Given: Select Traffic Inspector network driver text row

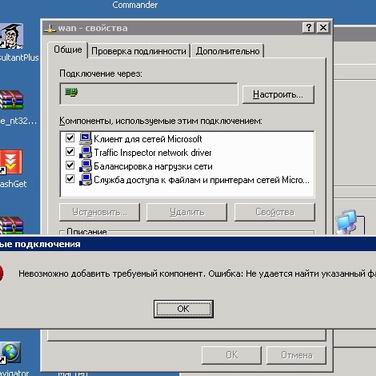Looking at the screenshot, I should pyautogui.click(x=152, y=153).
